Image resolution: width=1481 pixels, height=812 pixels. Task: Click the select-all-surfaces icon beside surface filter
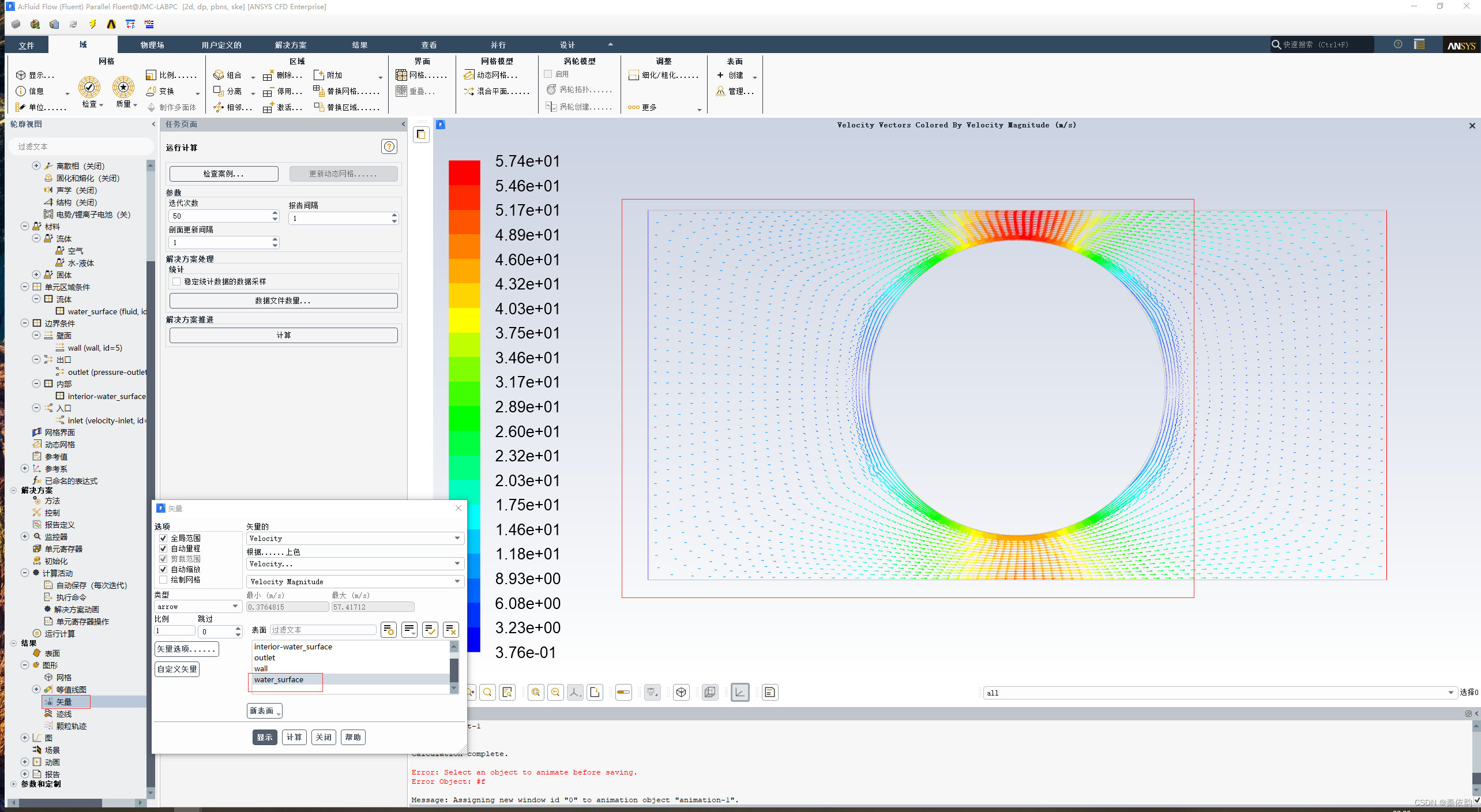(x=430, y=630)
